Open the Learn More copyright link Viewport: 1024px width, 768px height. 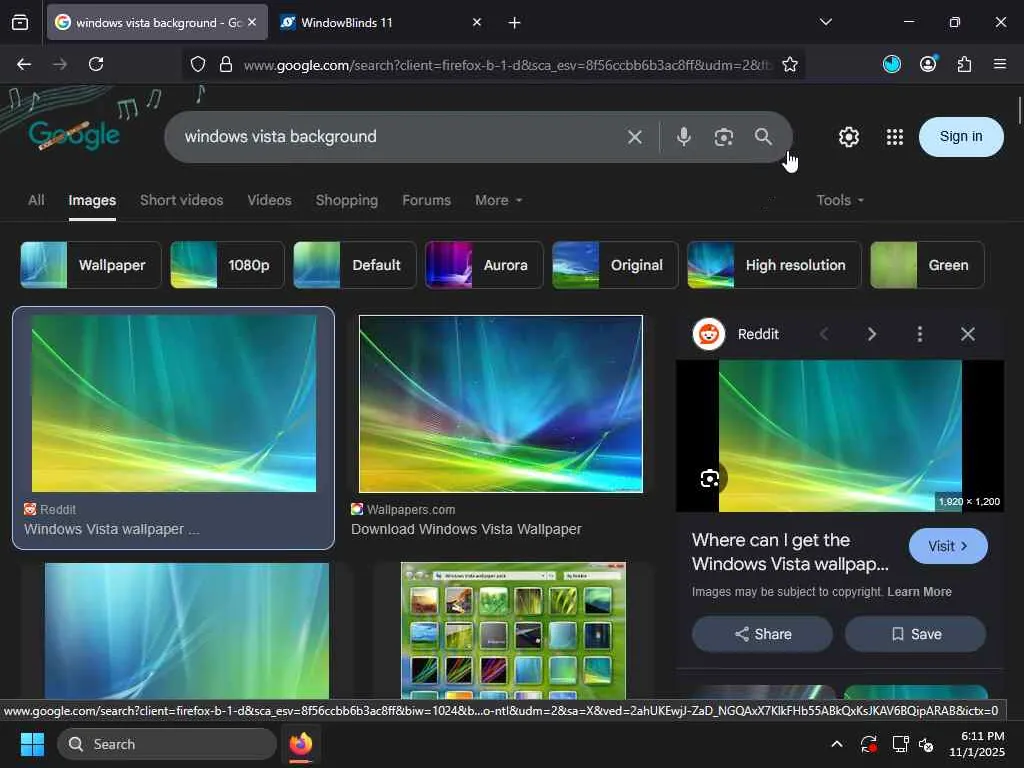click(920, 592)
